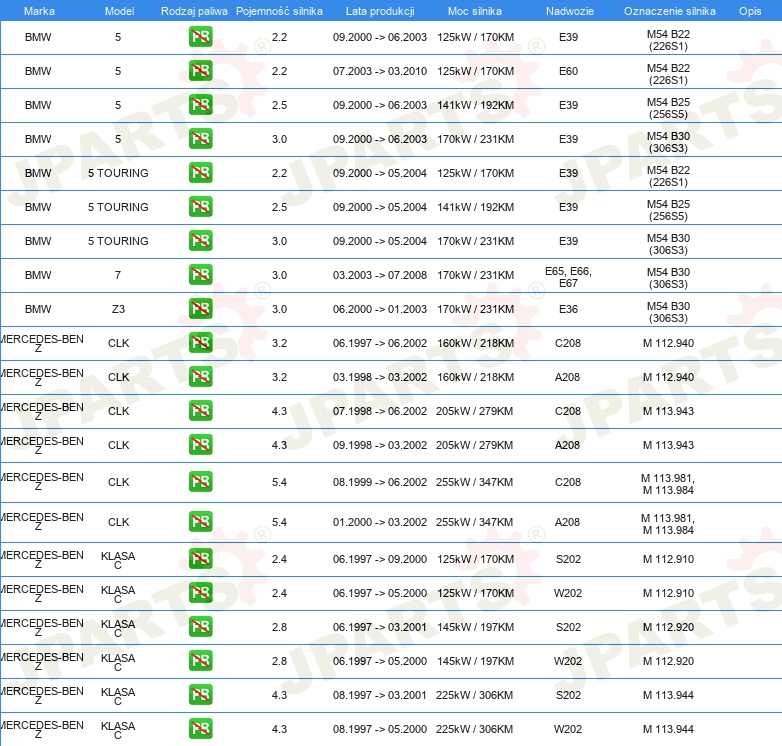Click the fuel icon in the 5 TOURING 3.0 row
The image size is (782, 746).
pos(200,240)
